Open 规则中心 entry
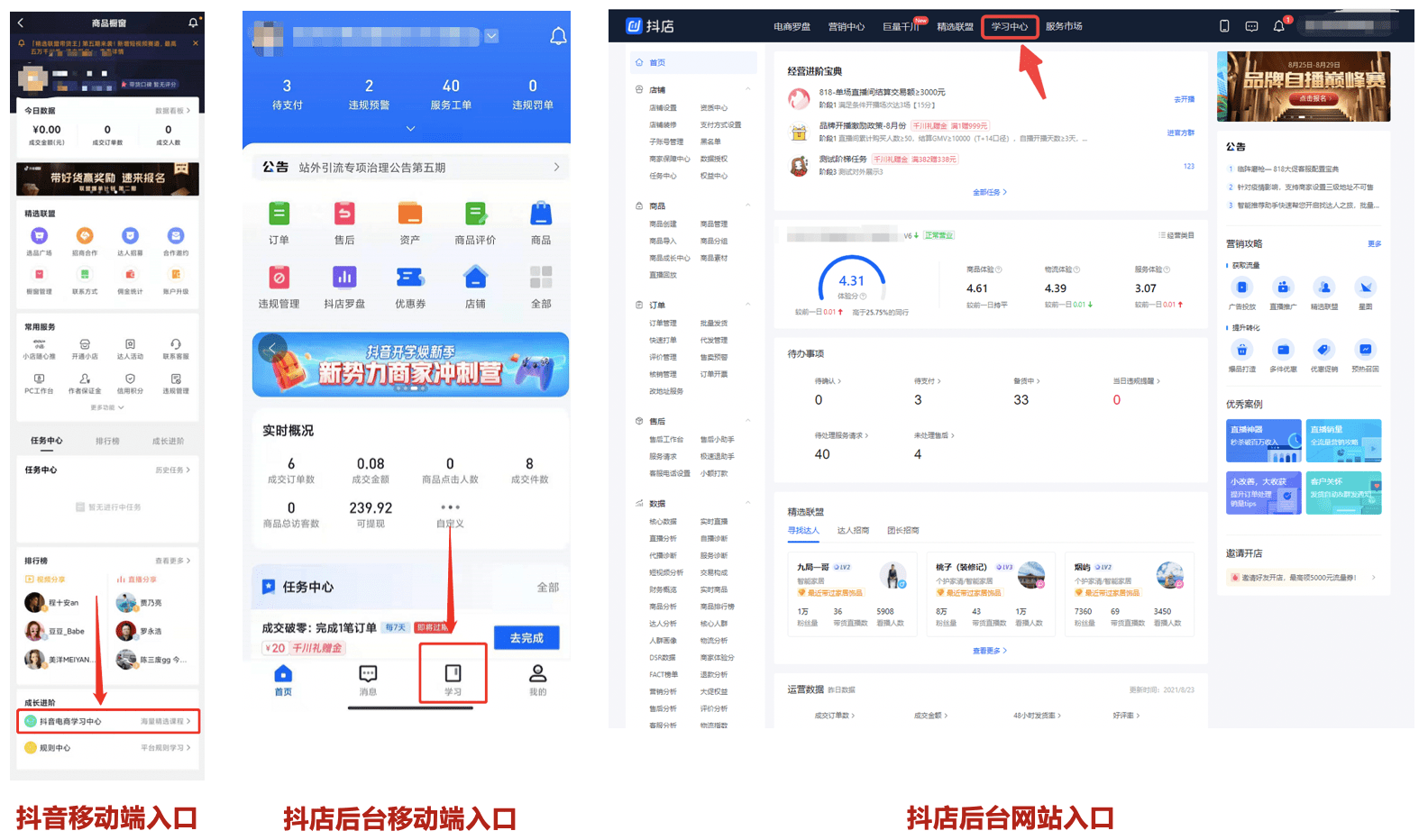This screenshot has height=840, width=1428. coord(108,747)
